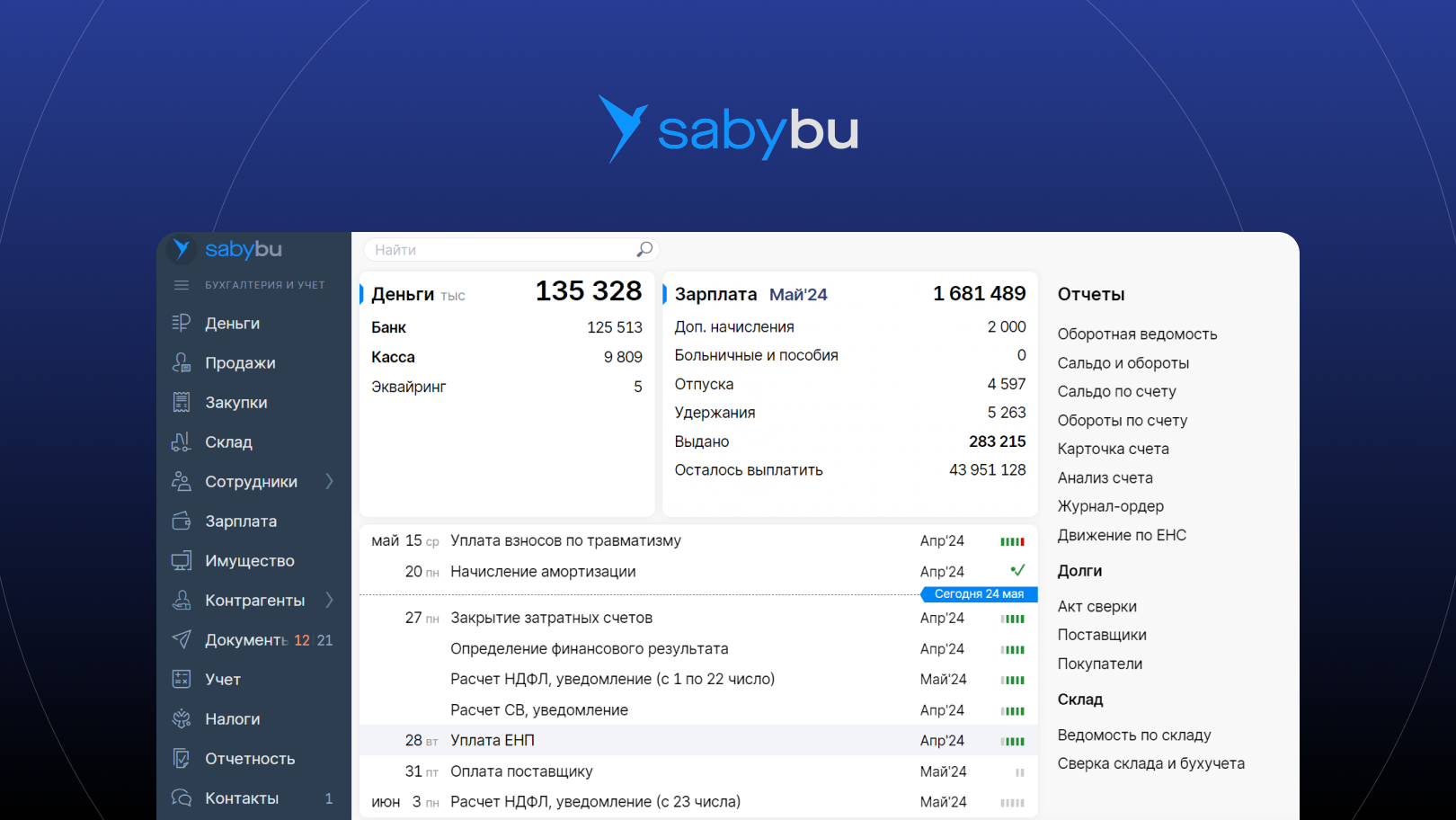Viewport: 1456px width, 820px height.
Task: Click the Контрагенты person icon
Action: (x=182, y=600)
